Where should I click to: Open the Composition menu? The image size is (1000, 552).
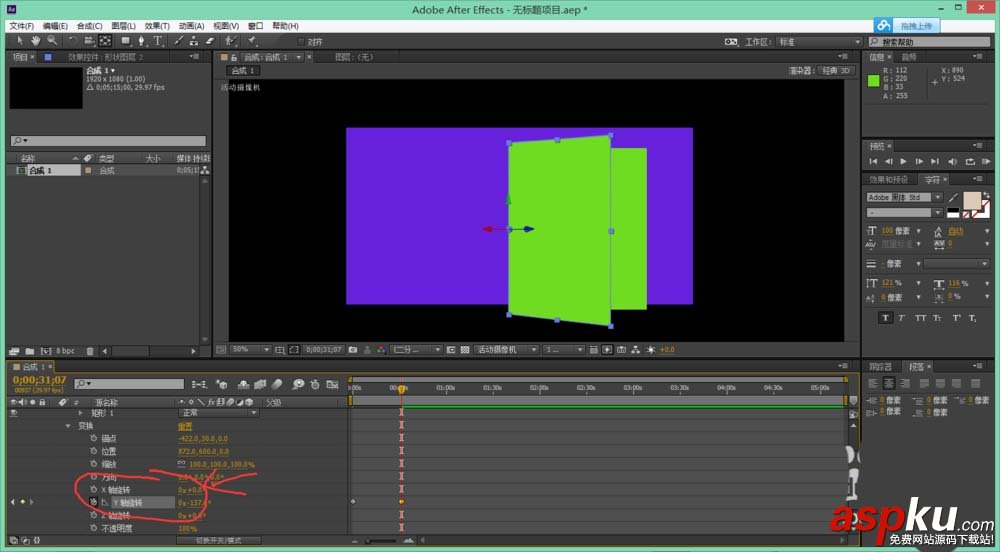click(89, 26)
